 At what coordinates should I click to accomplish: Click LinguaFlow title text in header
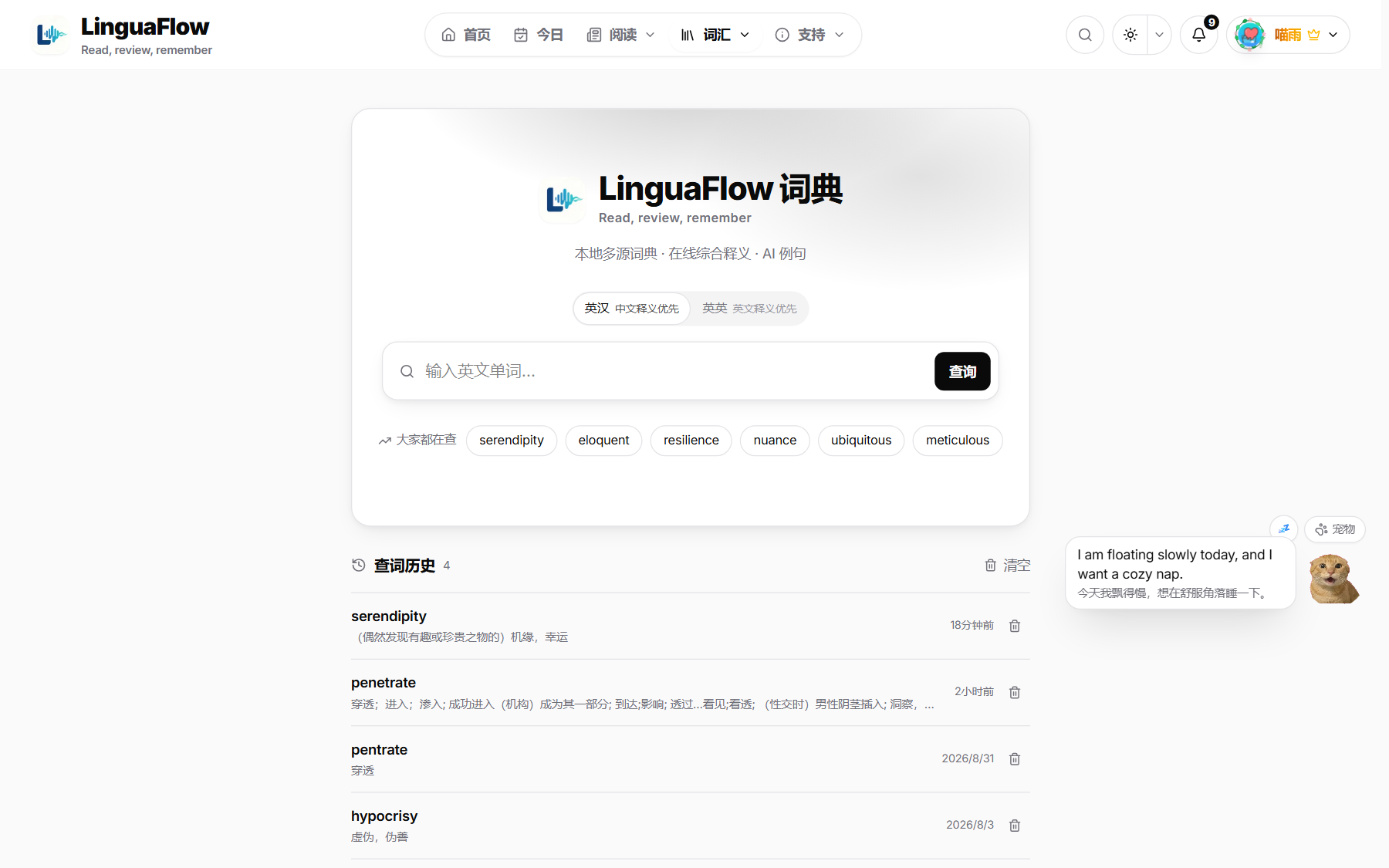click(145, 27)
